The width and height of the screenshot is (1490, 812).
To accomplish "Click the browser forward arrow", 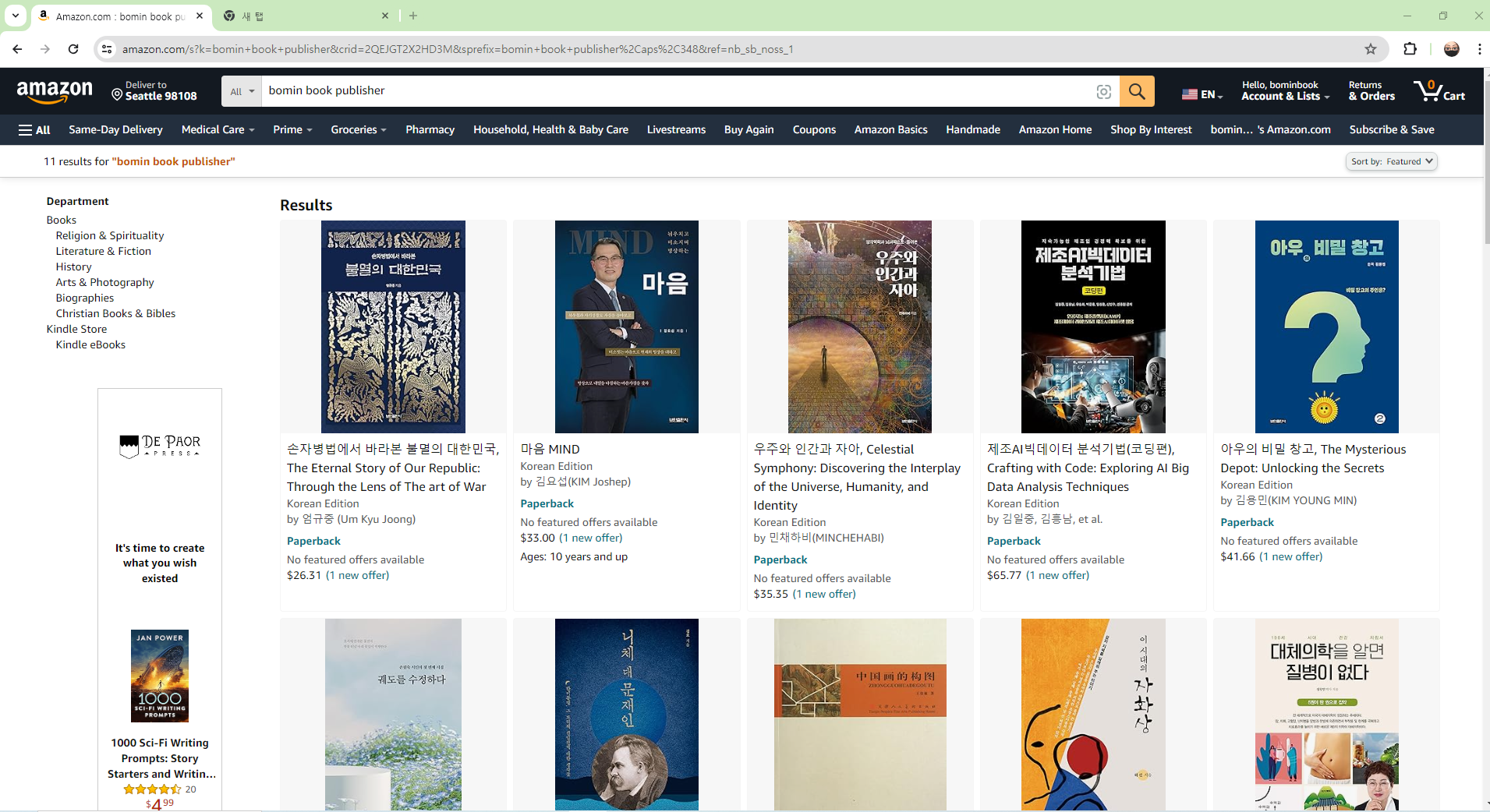I will tap(45, 49).
